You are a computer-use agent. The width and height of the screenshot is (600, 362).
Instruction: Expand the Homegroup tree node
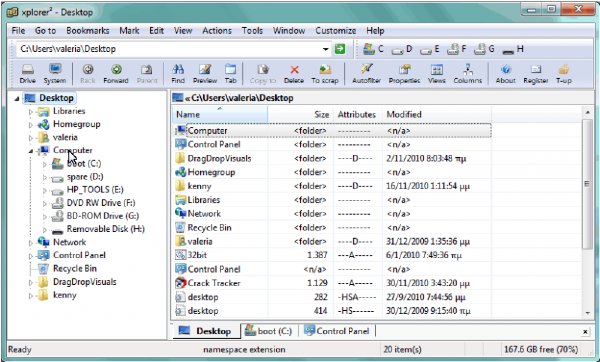[31, 125]
